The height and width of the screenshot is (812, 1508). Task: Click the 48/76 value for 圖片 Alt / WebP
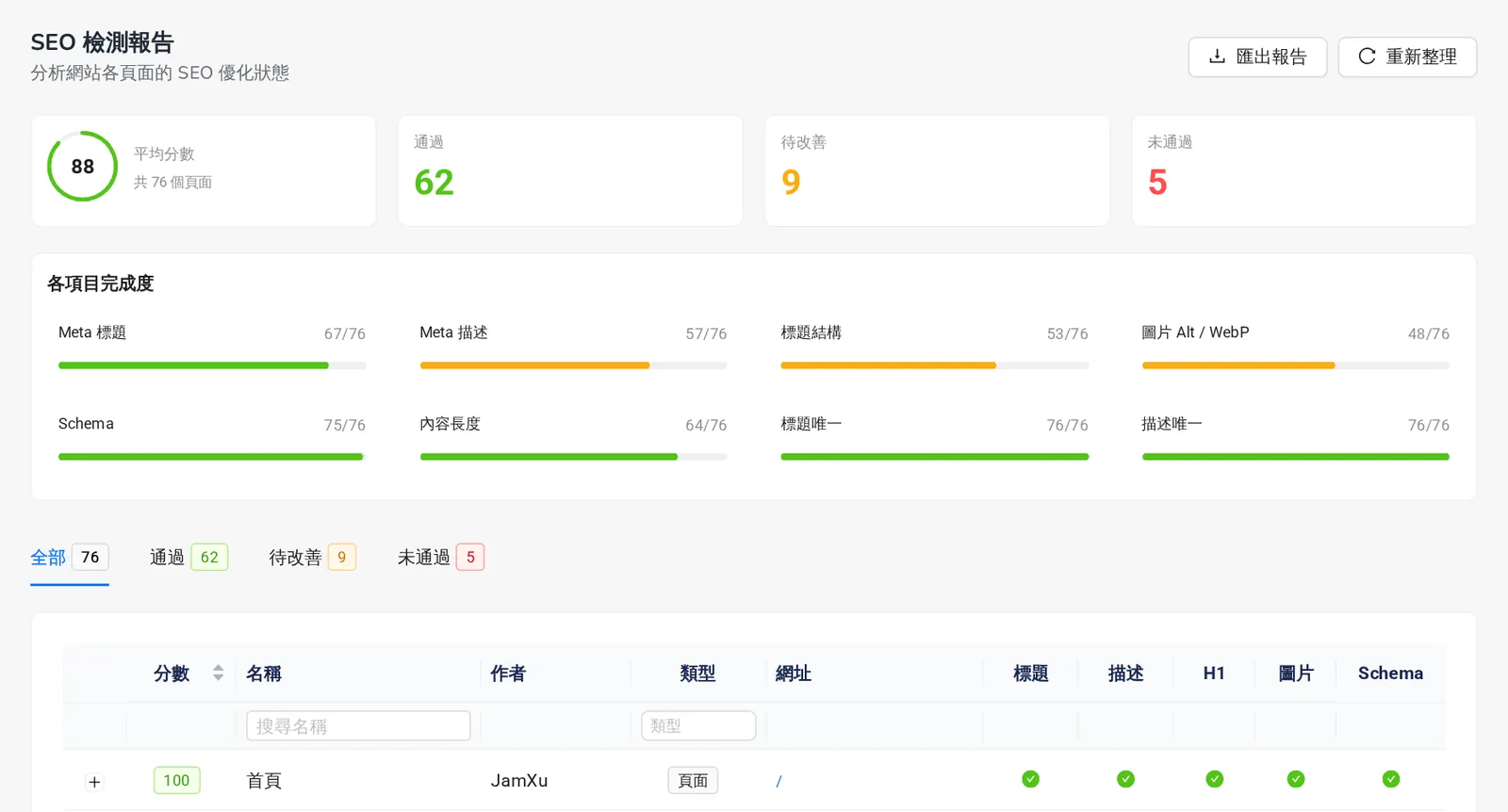(x=1429, y=333)
